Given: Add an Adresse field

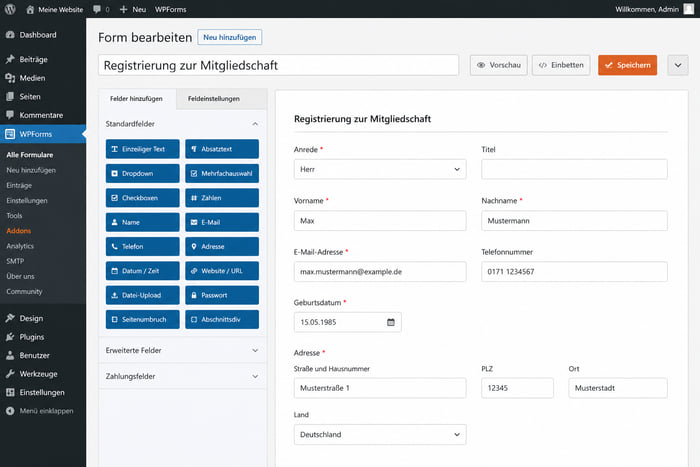Looking at the screenshot, I should (222, 246).
